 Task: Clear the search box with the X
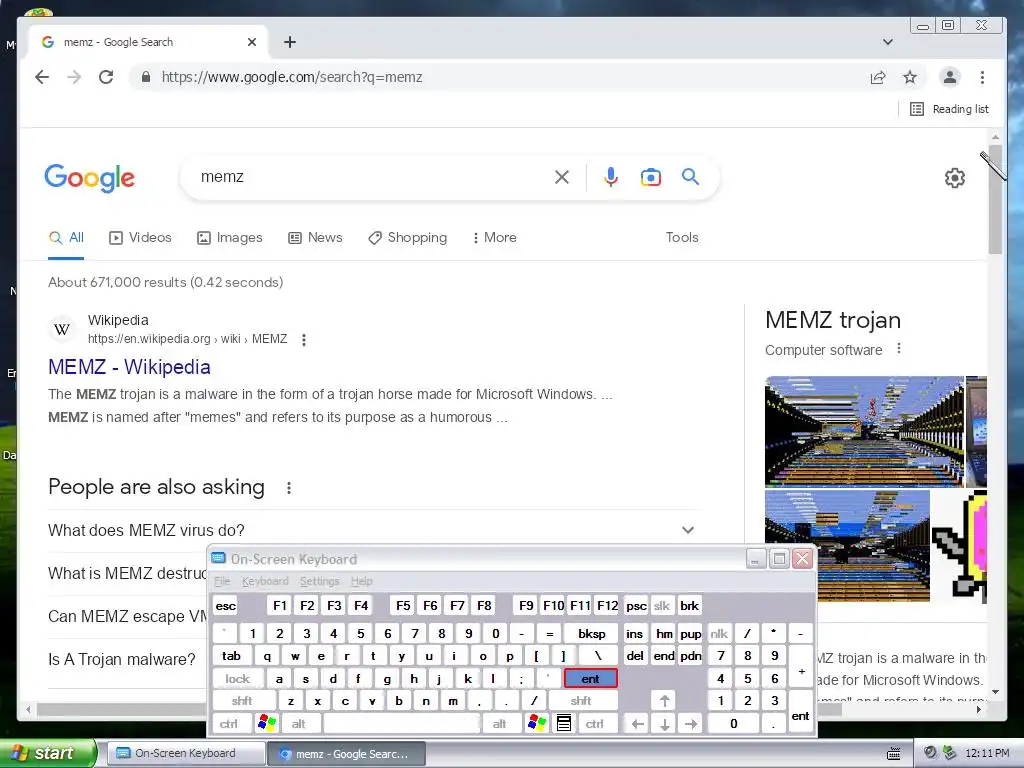[562, 177]
